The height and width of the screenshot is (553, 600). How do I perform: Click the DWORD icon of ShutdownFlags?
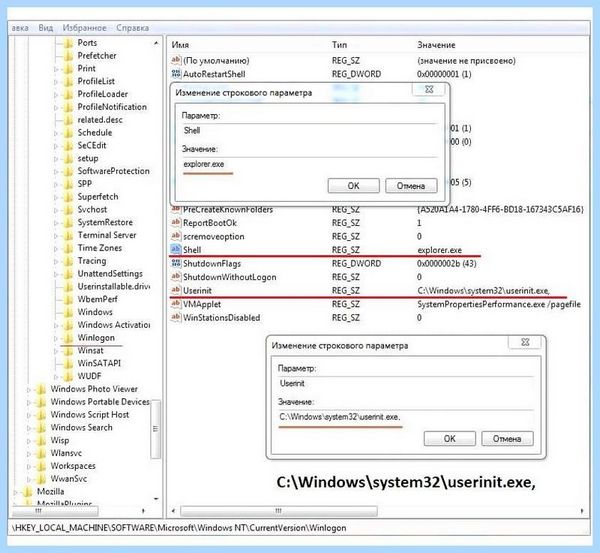(x=176, y=263)
